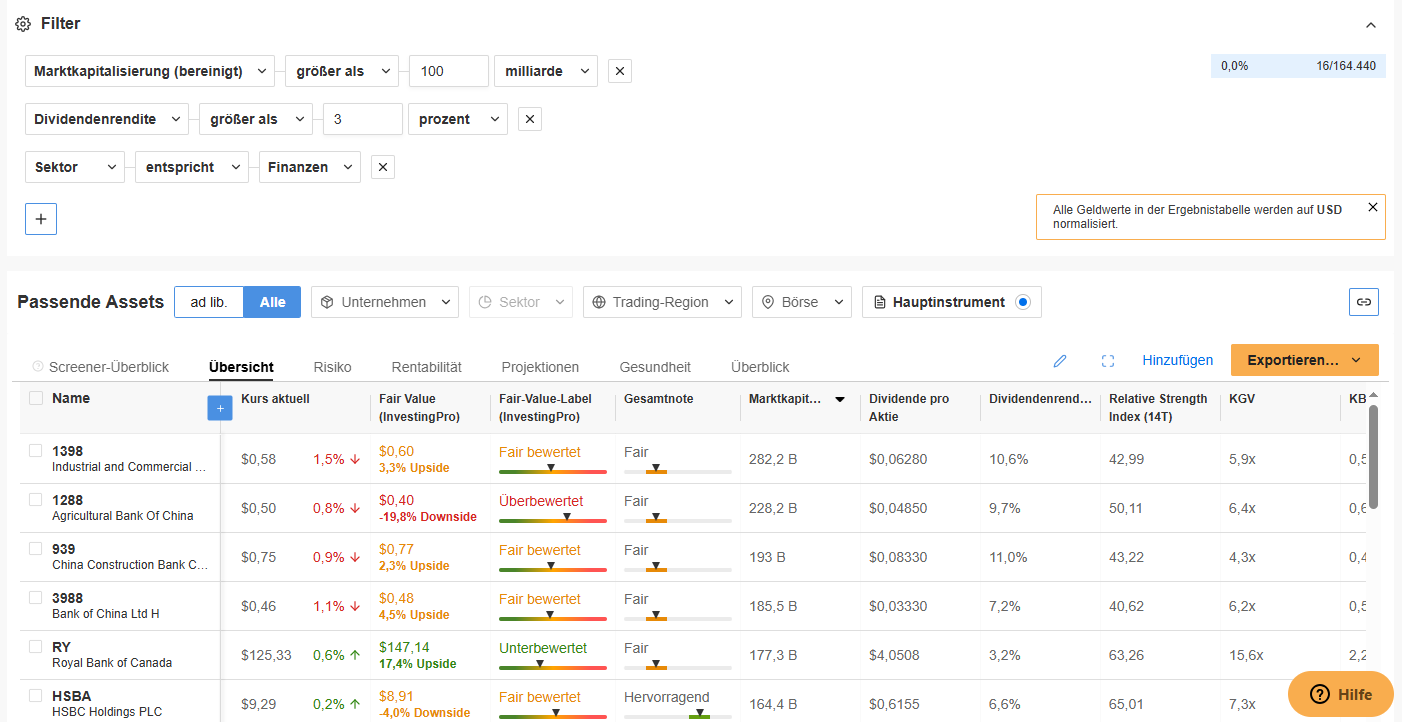Open the Filter settings gear icon
The height and width of the screenshot is (722, 1402).
point(22,23)
